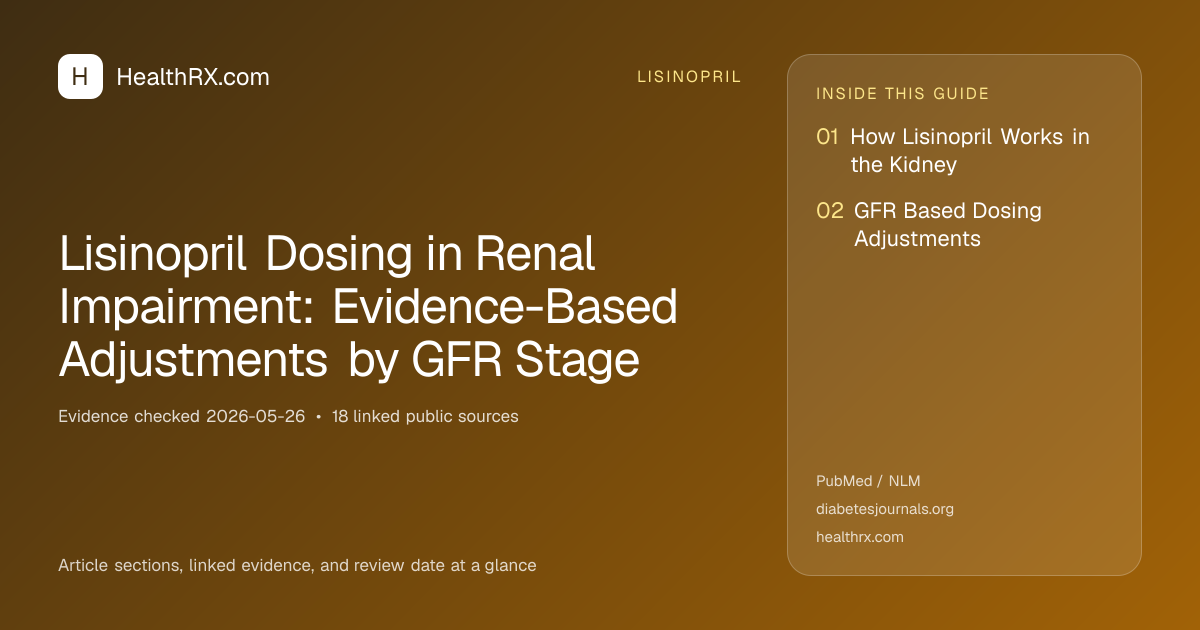This screenshot has width=1200, height=630.
Task: Click the article title about Lisinopril dosing
Action: tap(368, 308)
